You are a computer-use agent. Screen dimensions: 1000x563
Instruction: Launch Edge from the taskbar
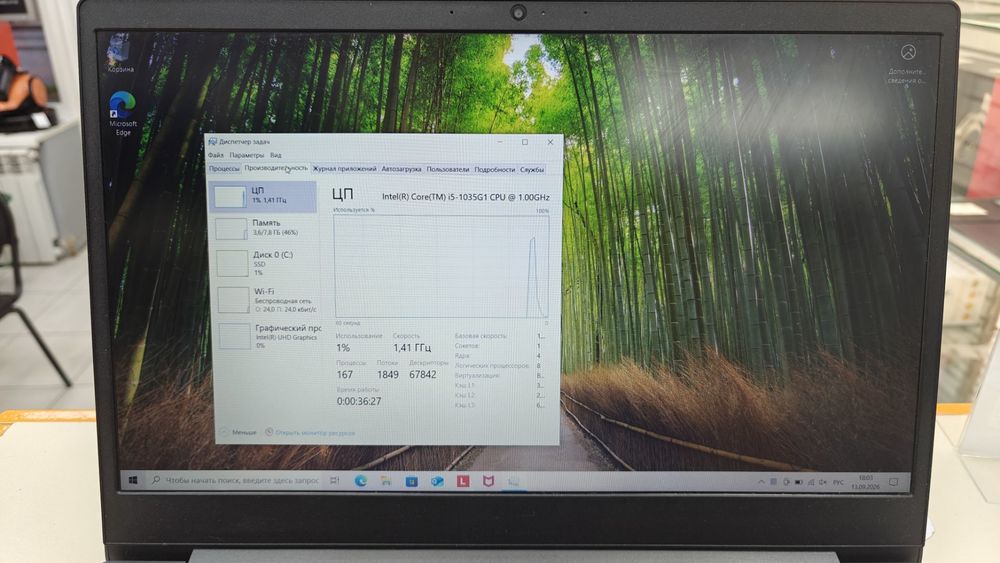coord(360,481)
